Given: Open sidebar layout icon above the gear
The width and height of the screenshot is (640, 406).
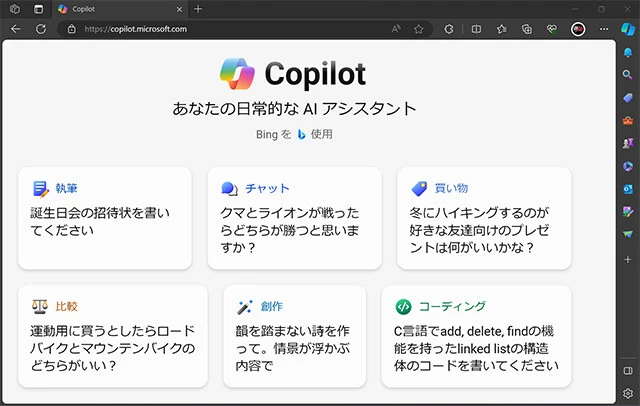Looking at the screenshot, I should click(628, 371).
